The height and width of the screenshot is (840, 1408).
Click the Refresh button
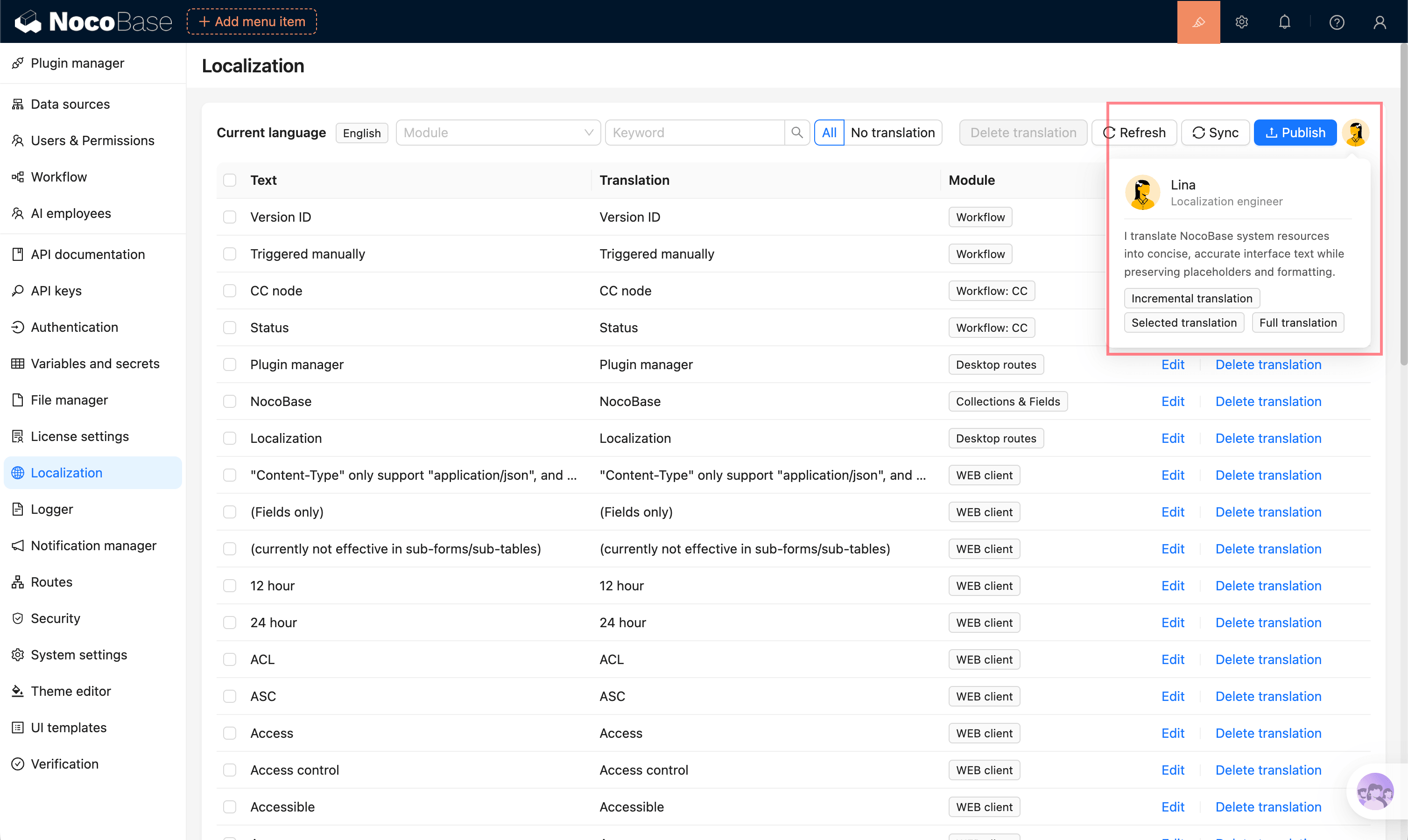[x=1134, y=133]
